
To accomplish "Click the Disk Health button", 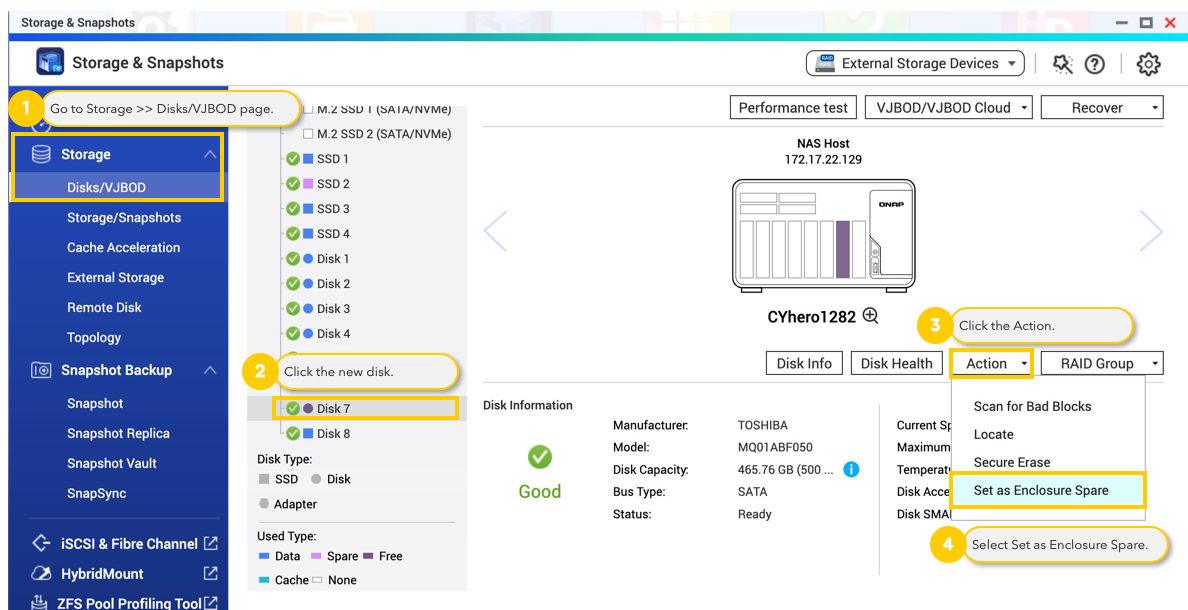I will 896,364.
